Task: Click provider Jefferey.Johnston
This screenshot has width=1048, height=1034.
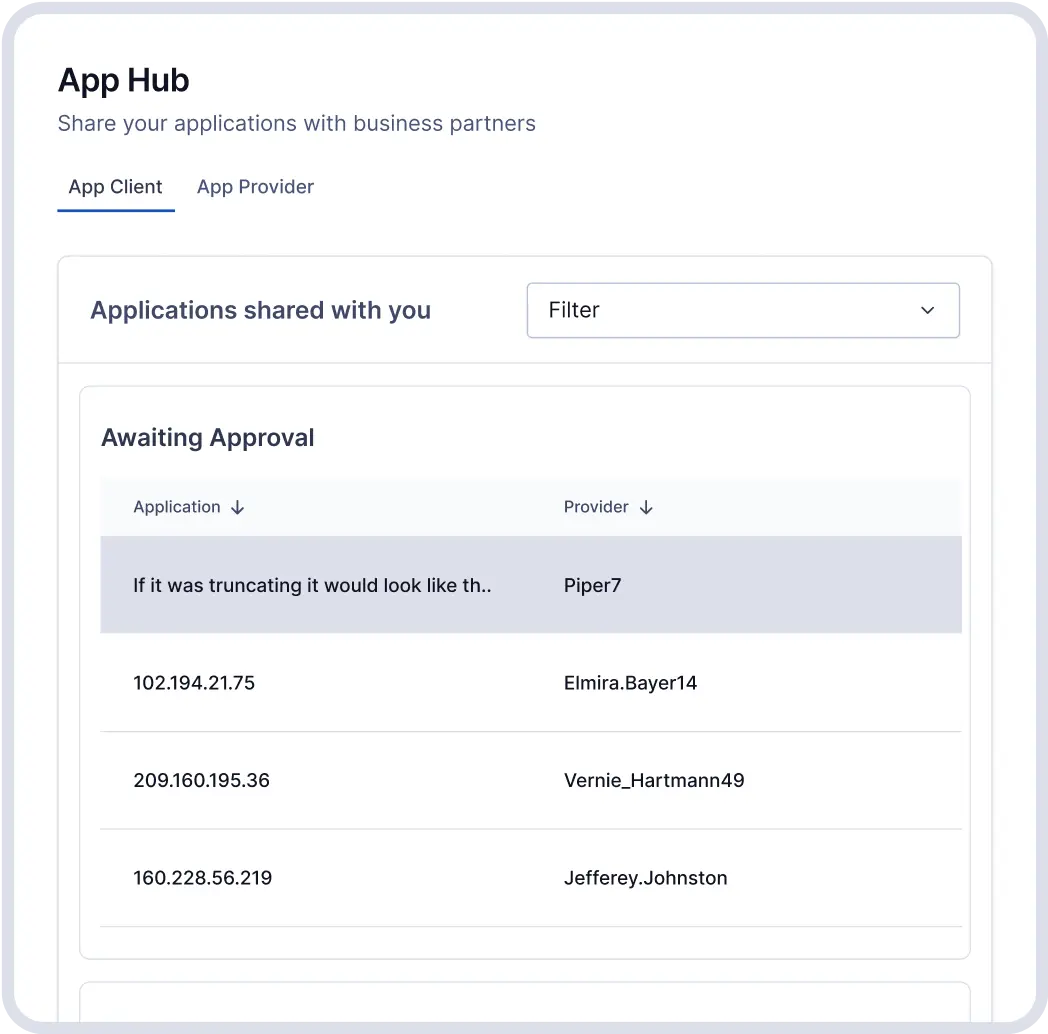Action: [645, 878]
